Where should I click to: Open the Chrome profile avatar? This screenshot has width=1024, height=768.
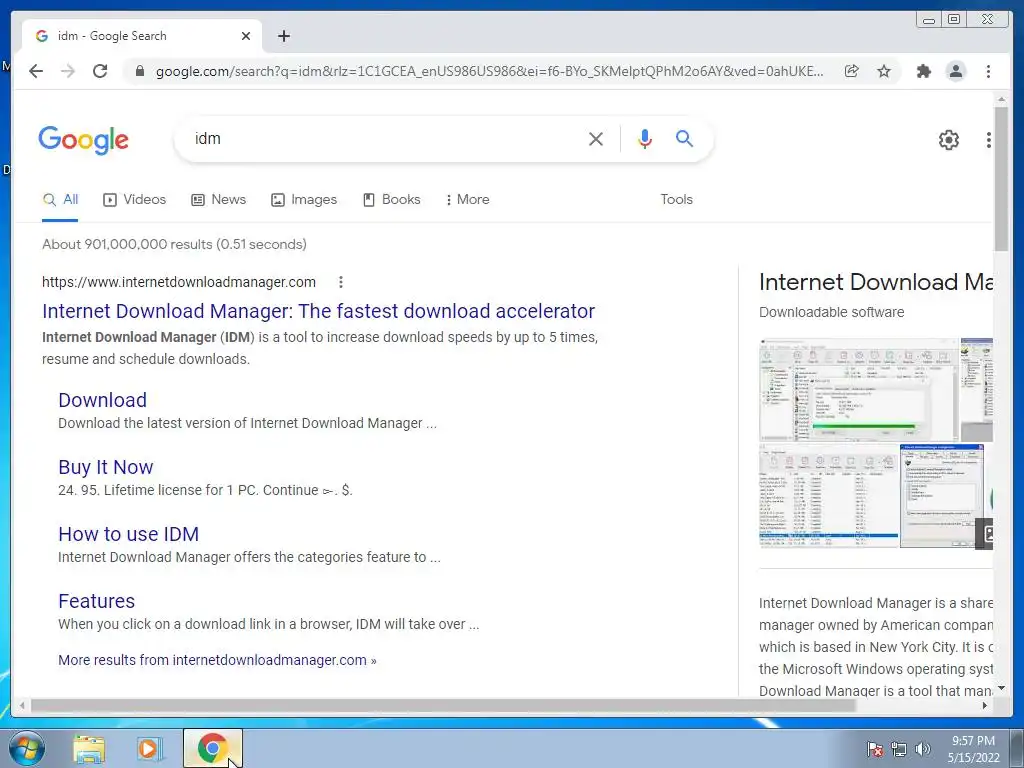coord(955,71)
